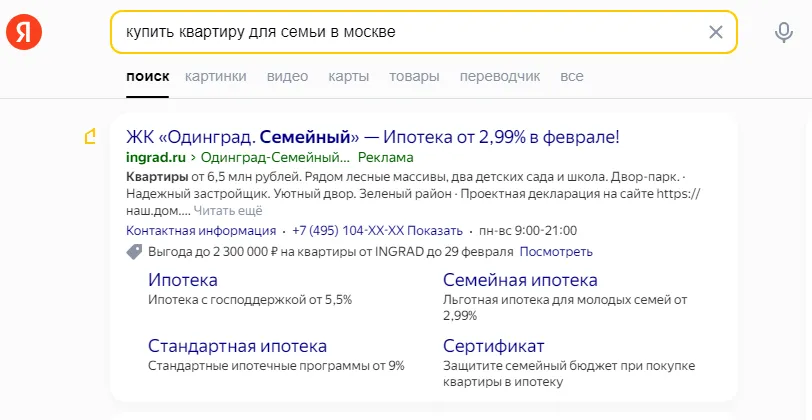Image resolution: width=812 pixels, height=420 pixels.
Task: Activate voice search microphone icon
Action: pyautogui.click(x=784, y=33)
